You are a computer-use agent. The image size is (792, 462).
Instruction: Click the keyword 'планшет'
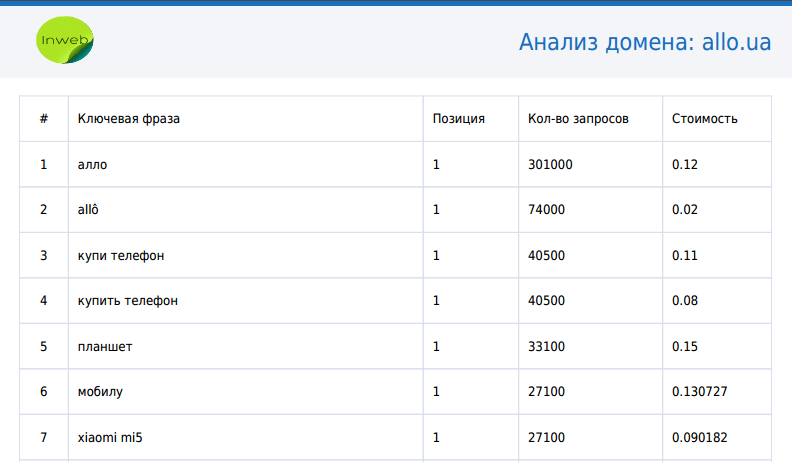click(105, 346)
